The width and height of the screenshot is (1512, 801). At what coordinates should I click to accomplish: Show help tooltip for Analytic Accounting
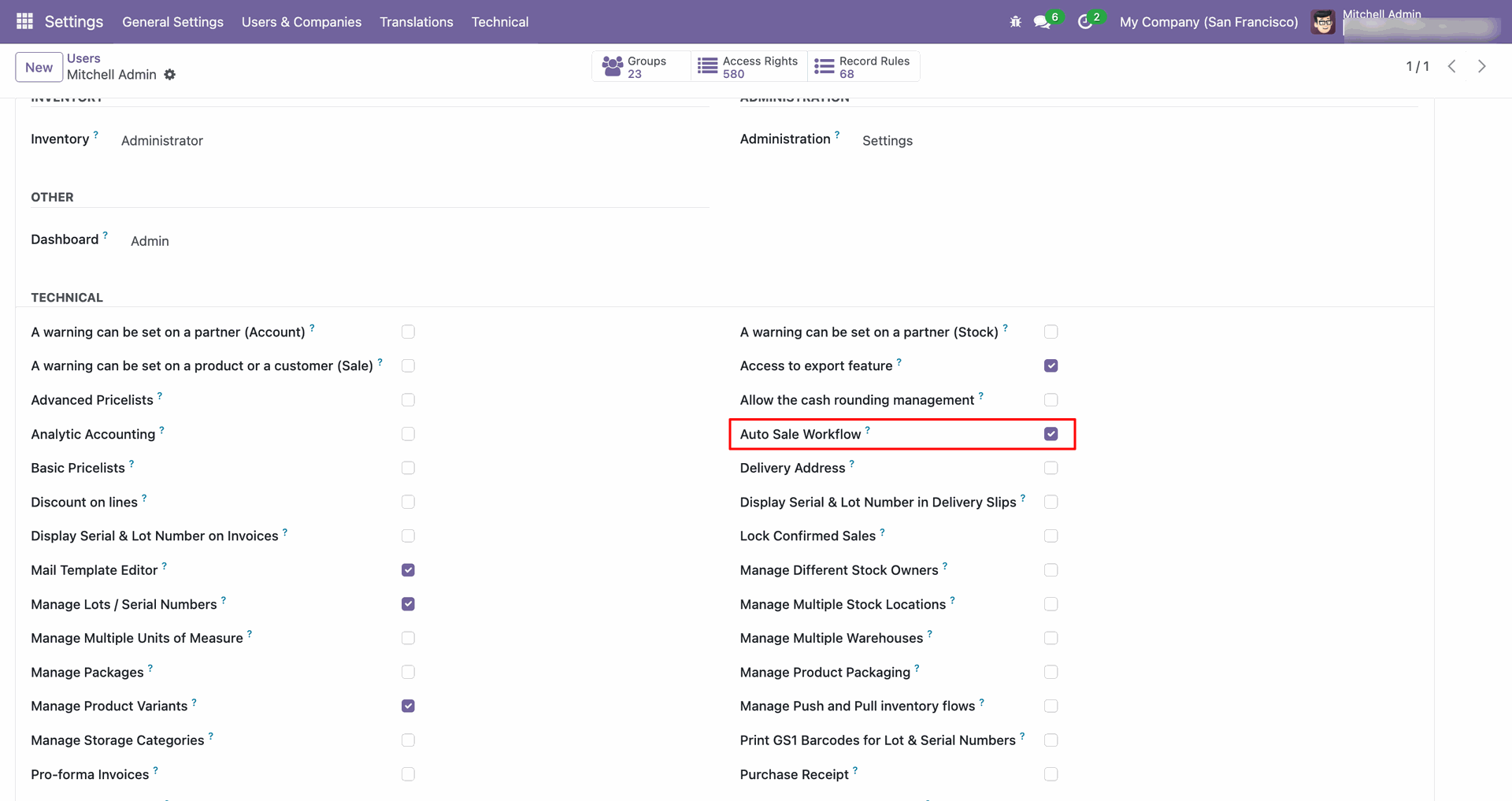(x=161, y=430)
